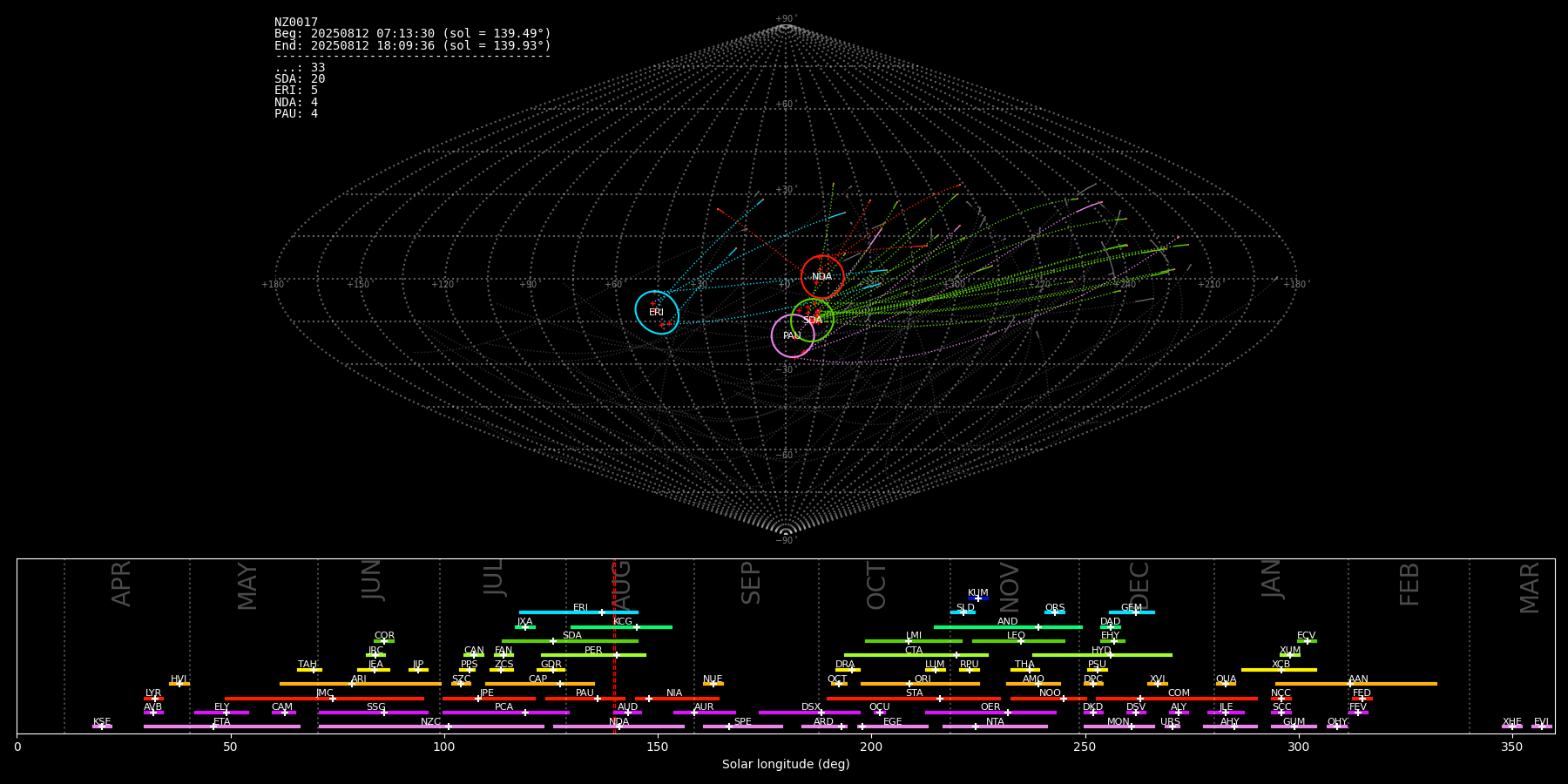The image size is (1568, 784).
Task: Click the NTA shower bar in the timeline
Action: coord(995,727)
